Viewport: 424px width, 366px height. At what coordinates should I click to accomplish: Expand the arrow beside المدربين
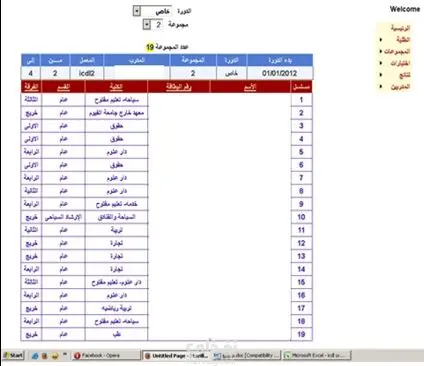coord(381,86)
